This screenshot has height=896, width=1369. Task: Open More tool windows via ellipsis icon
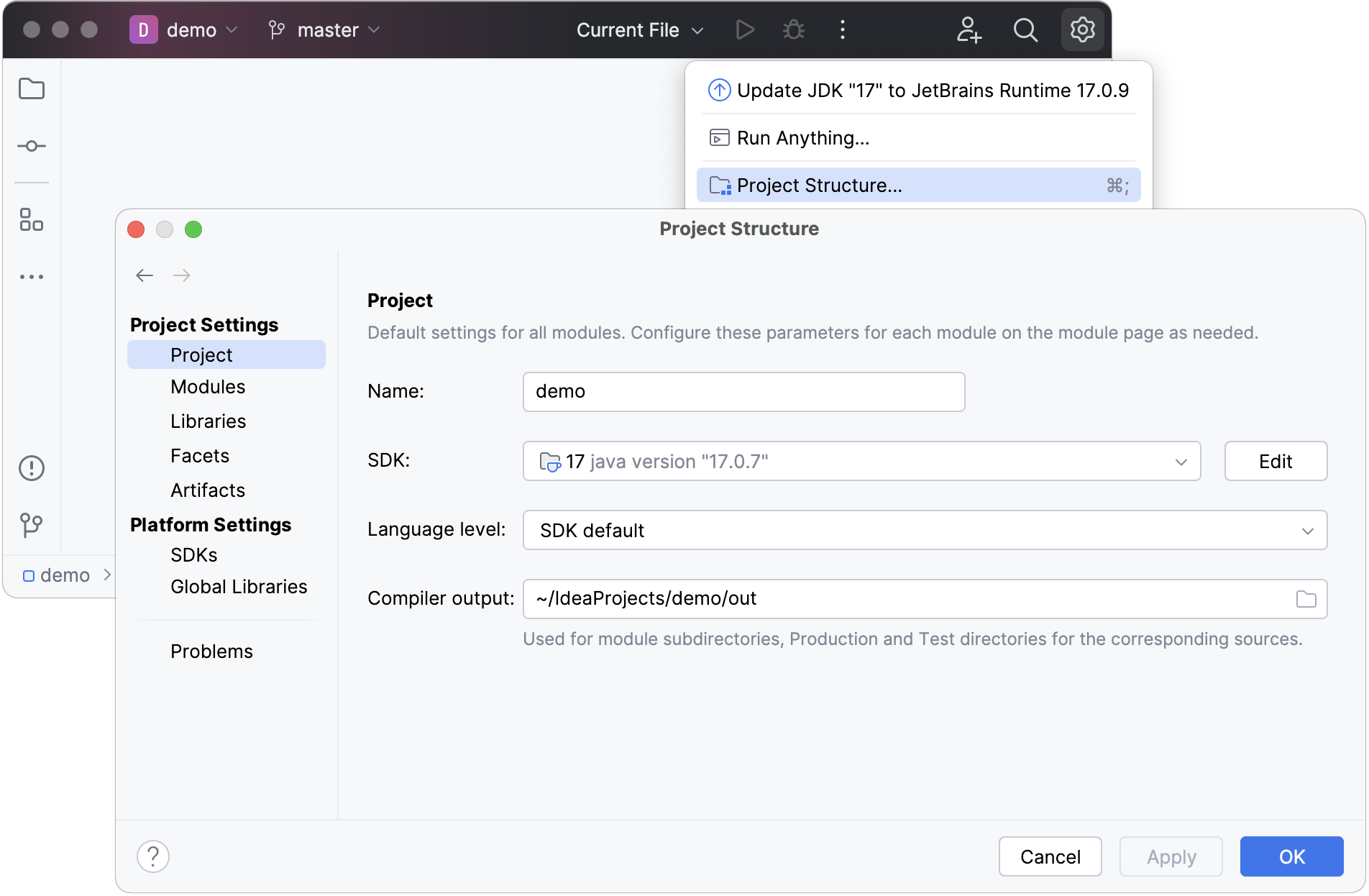[32, 277]
